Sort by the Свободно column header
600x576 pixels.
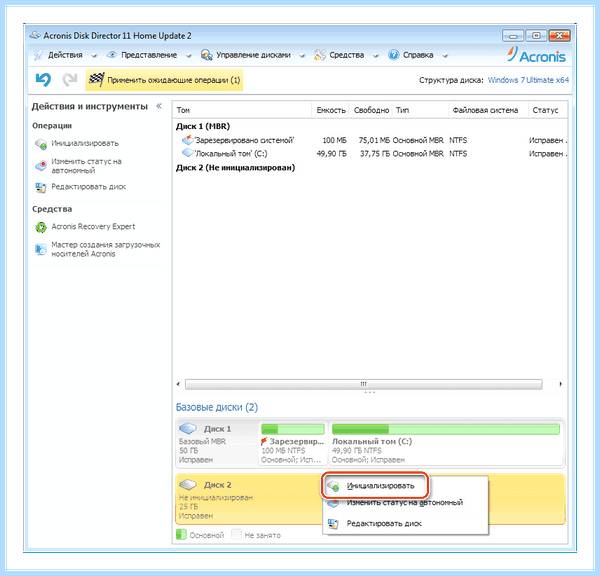coord(371,110)
